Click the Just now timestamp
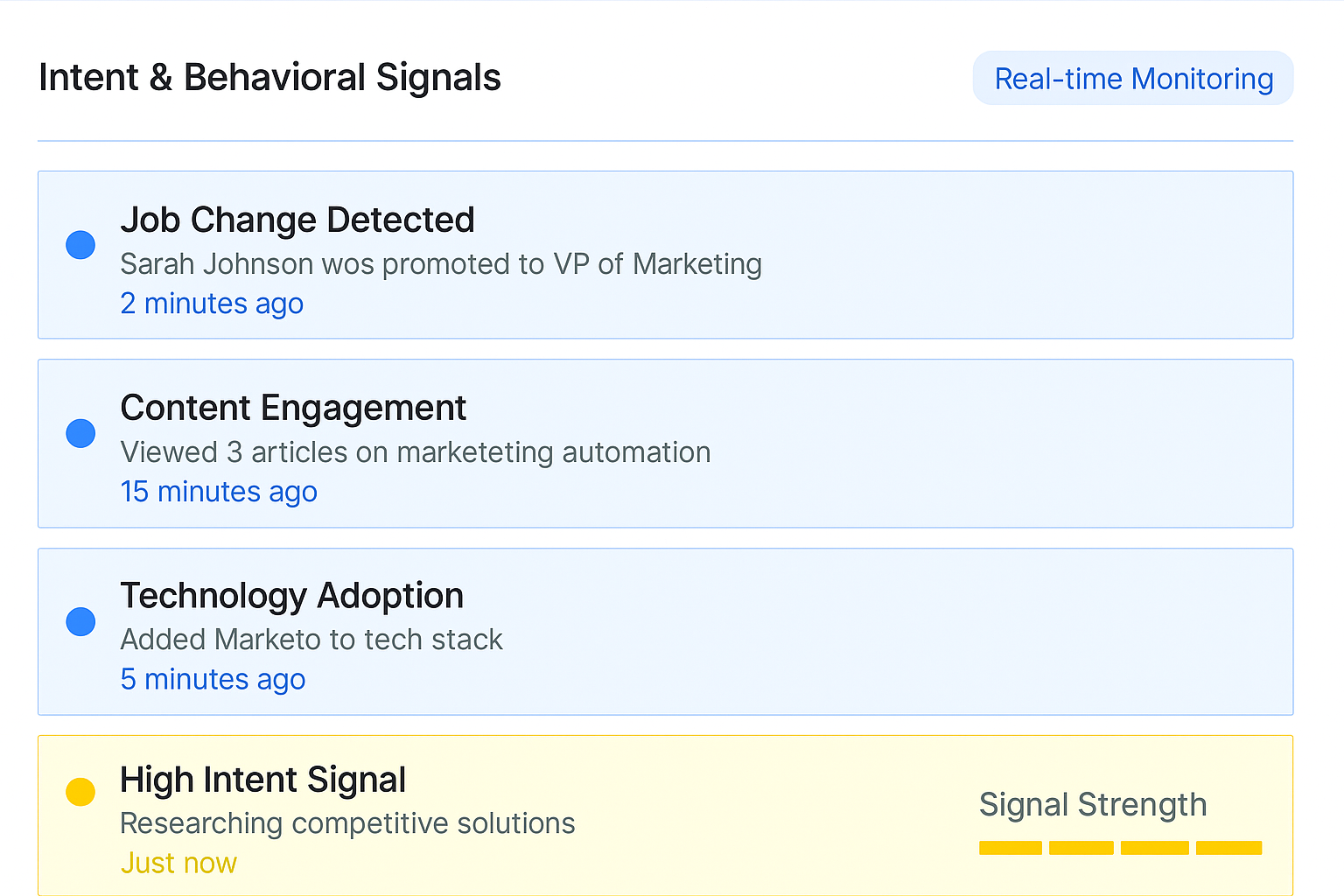Screen dimensions: 1344x896 [178, 863]
